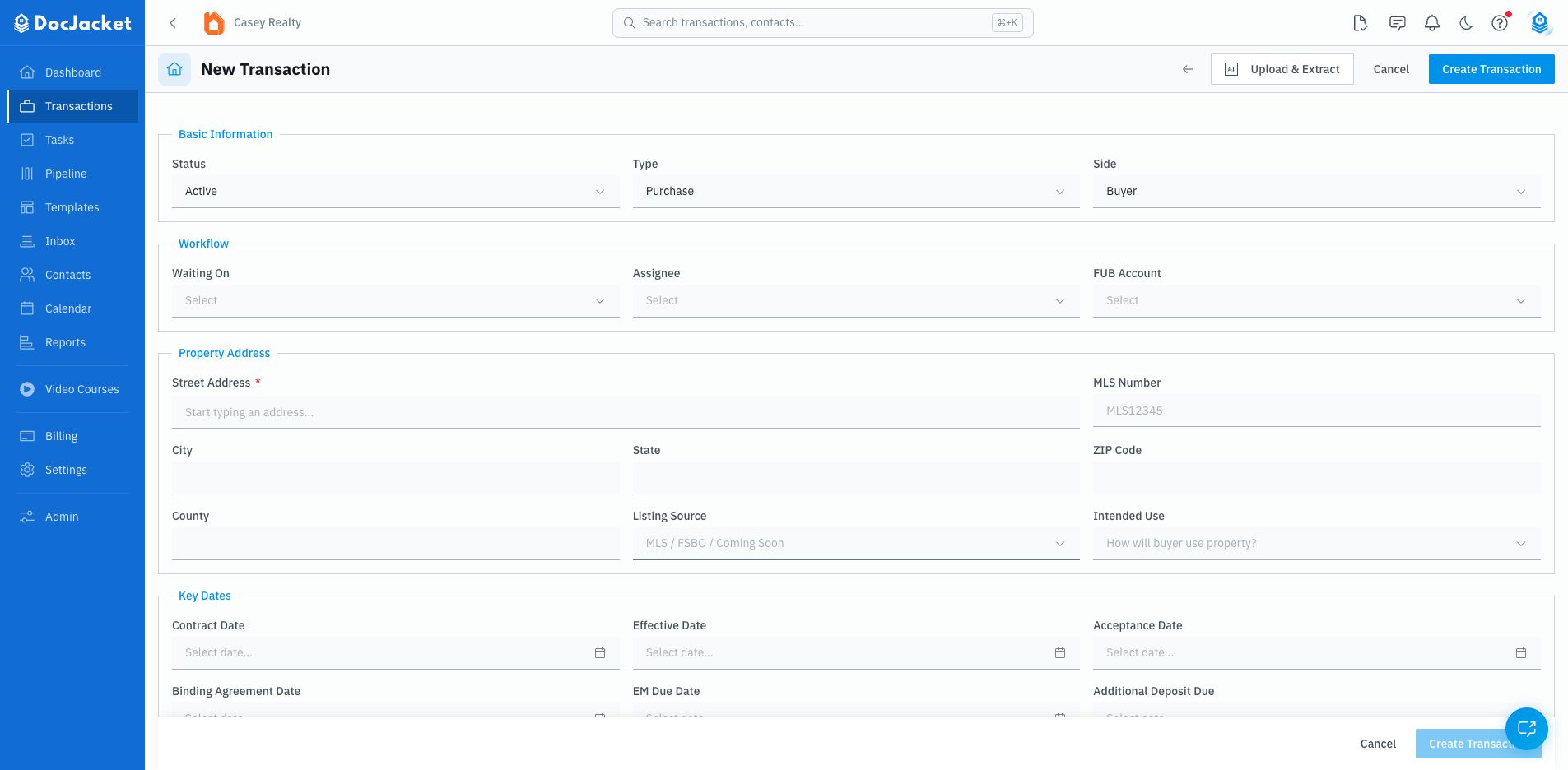This screenshot has height=770, width=1568.
Task: Click the MLS Number field
Action: tap(1317, 411)
